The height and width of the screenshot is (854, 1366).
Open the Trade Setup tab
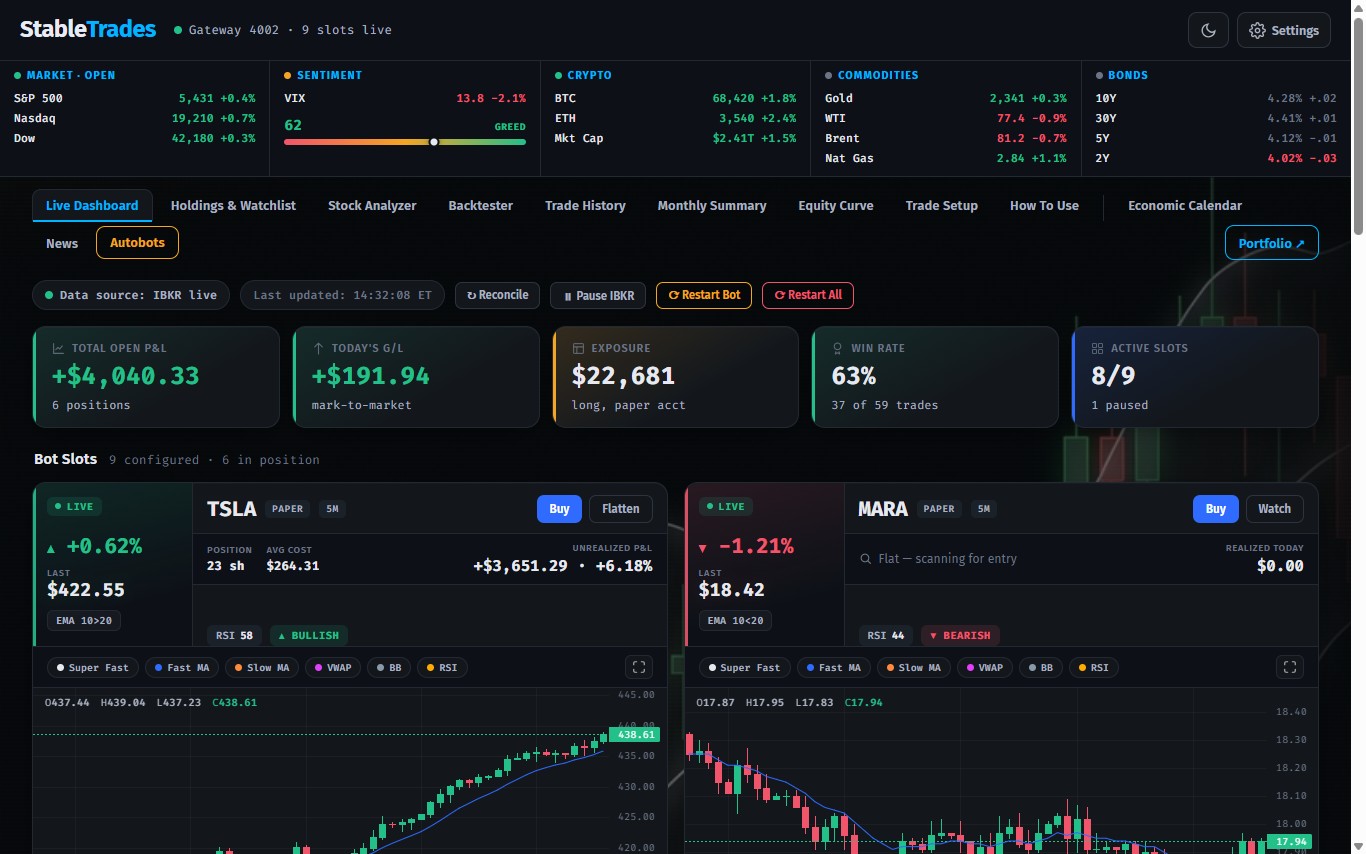[x=942, y=205]
